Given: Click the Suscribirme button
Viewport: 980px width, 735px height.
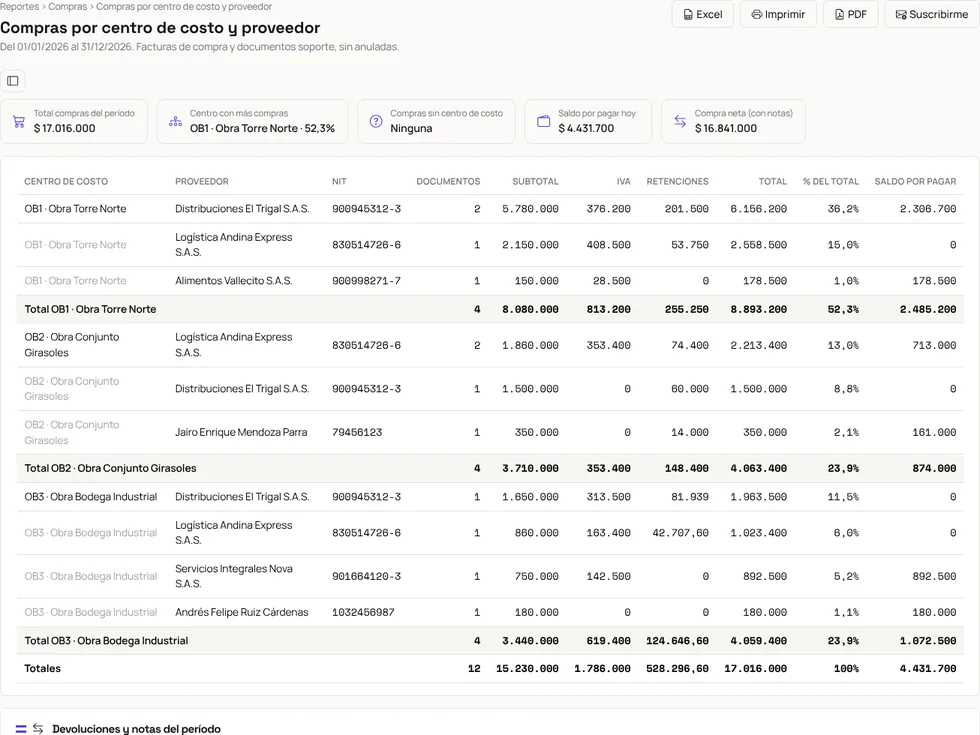Looking at the screenshot, I should (932, 14).
